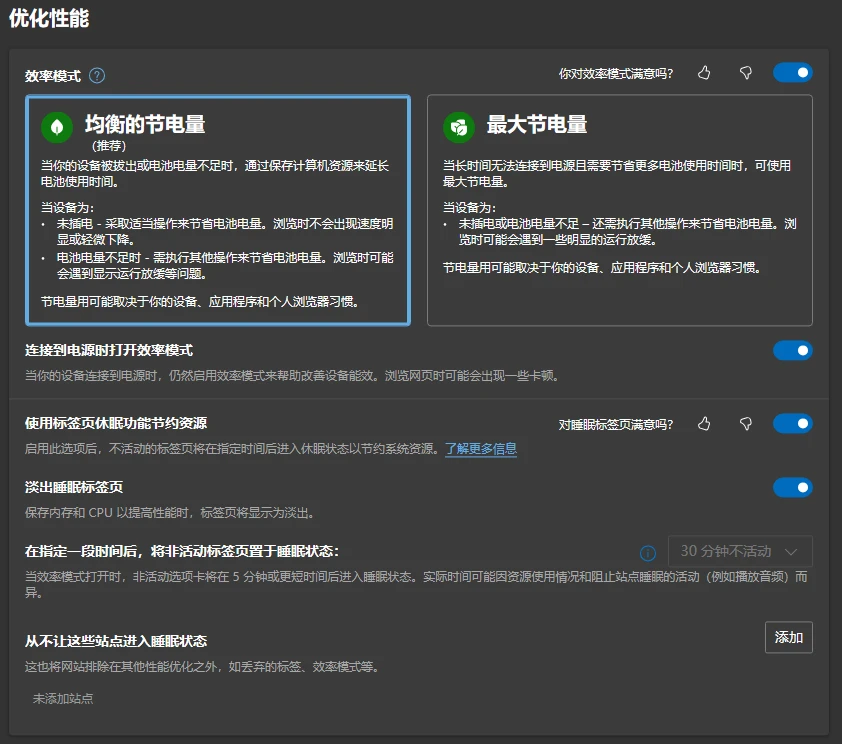Image resolution: width=842 pixels, height=744 pixels.
Task: Open the 了解更多信息 link
Action: tap(481, 448)
